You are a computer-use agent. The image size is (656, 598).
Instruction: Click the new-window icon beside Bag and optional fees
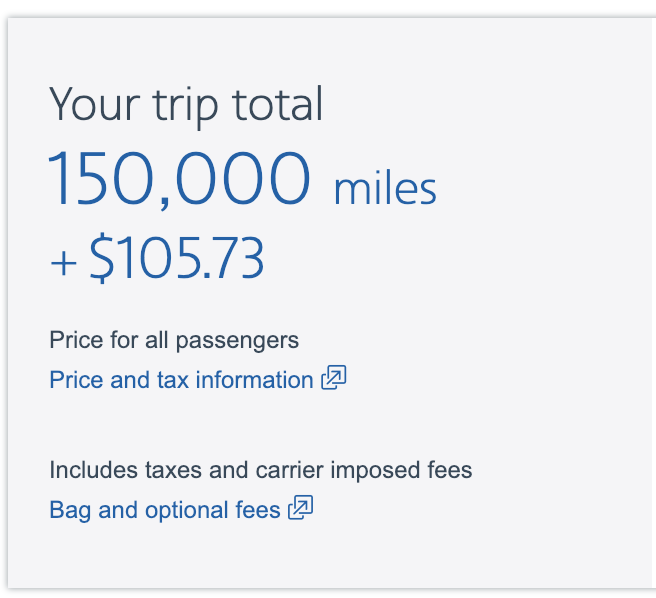pos(300,508)
